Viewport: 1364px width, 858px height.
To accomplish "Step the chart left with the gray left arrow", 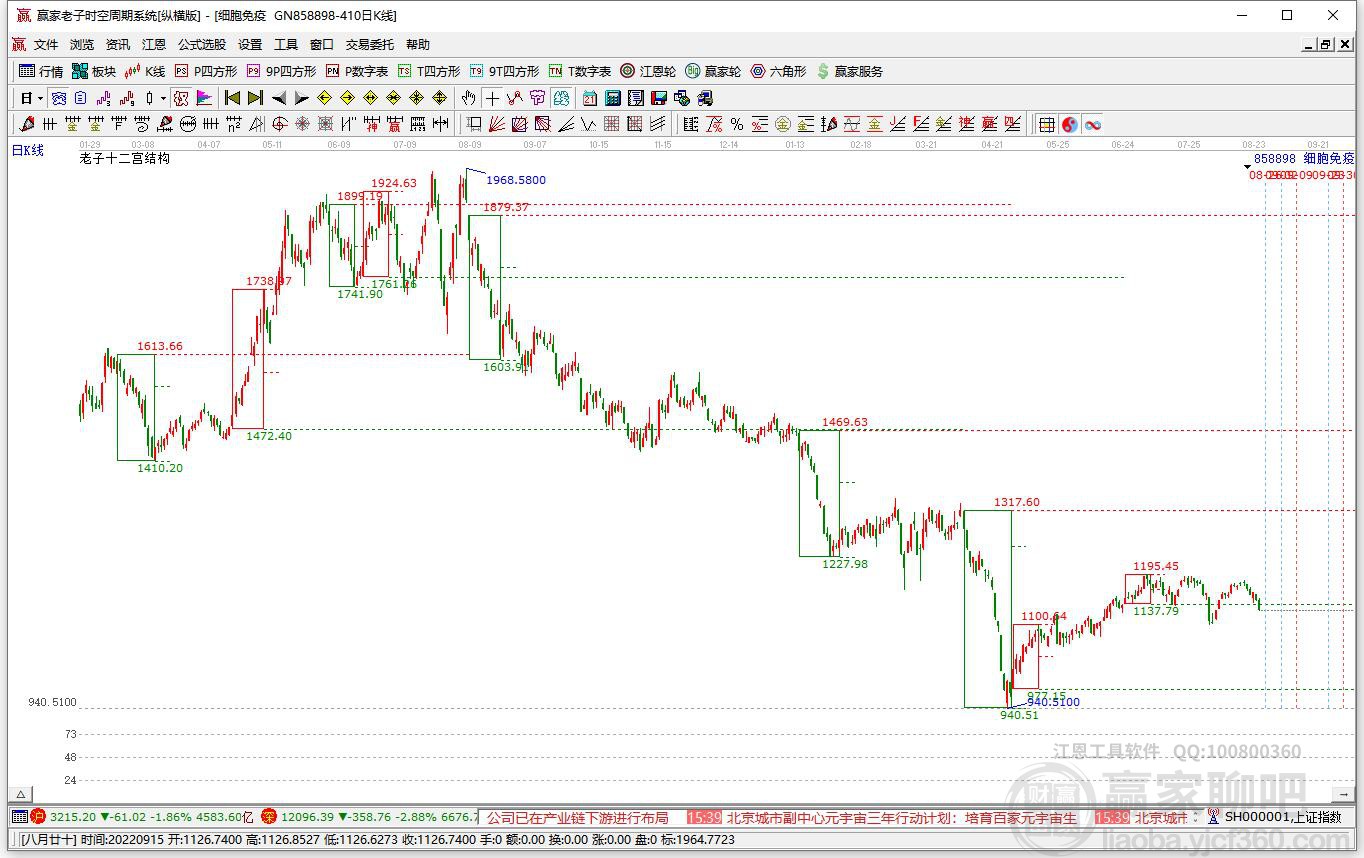I will (x=280, y=98).
